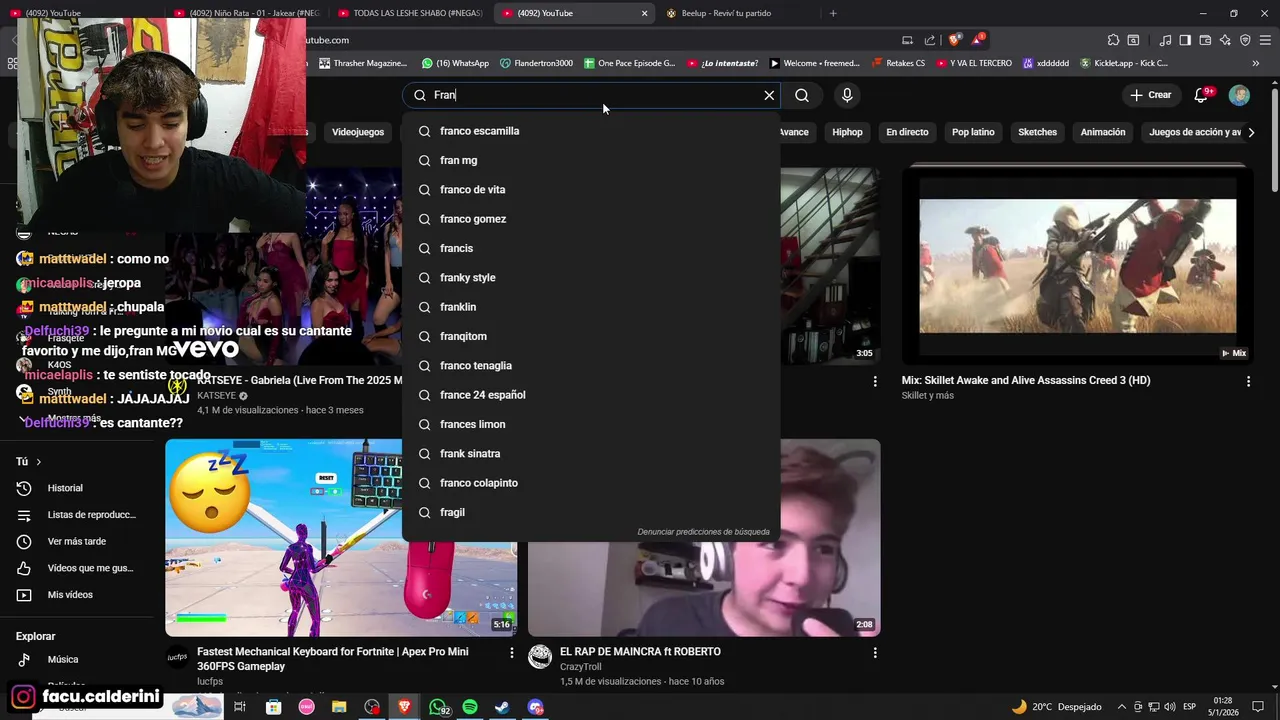Expand the 'Tú' sidebar section chevron

pos(39,462)
